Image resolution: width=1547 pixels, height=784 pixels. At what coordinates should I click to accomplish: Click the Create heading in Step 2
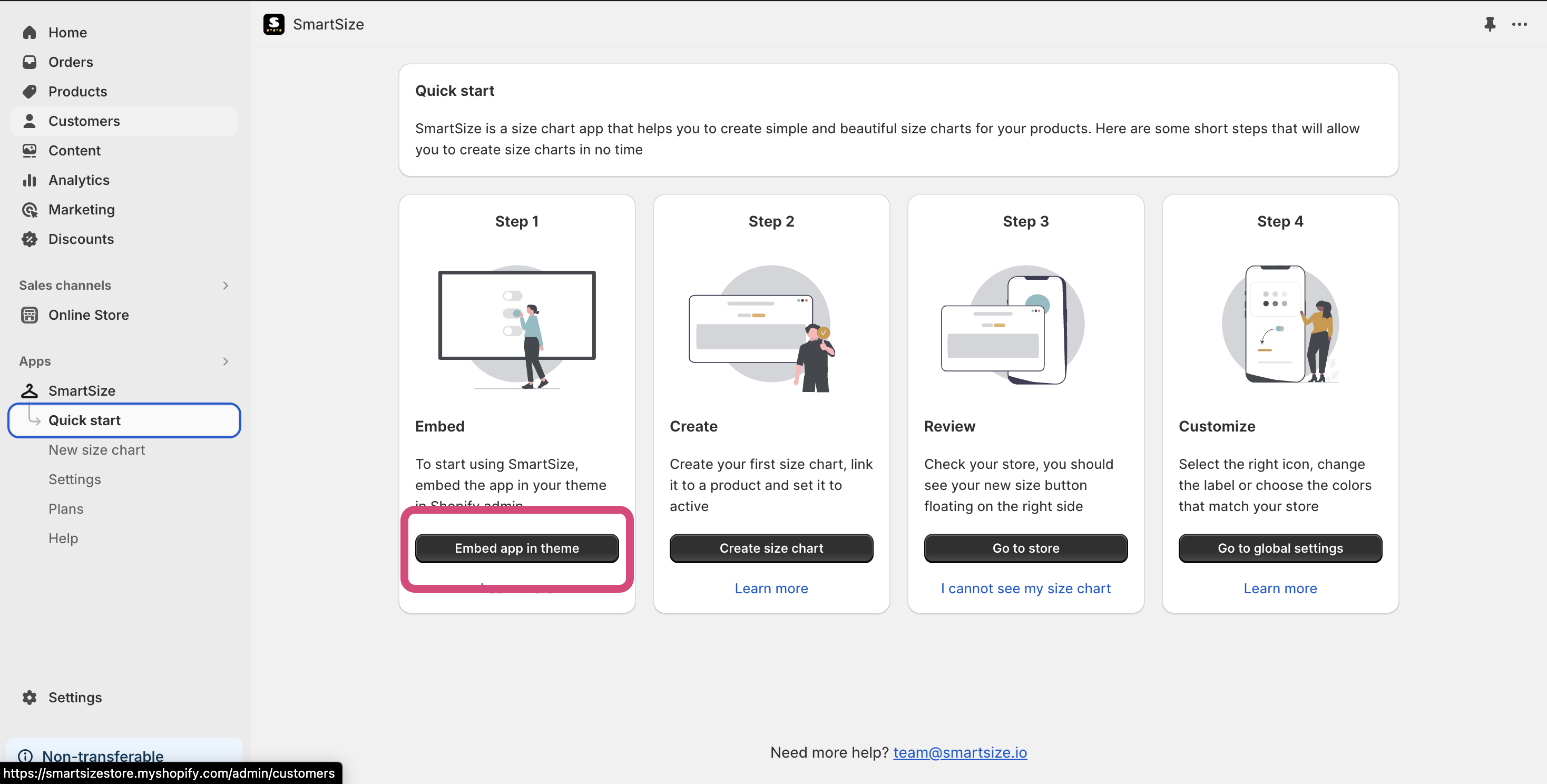pos(693,426)
